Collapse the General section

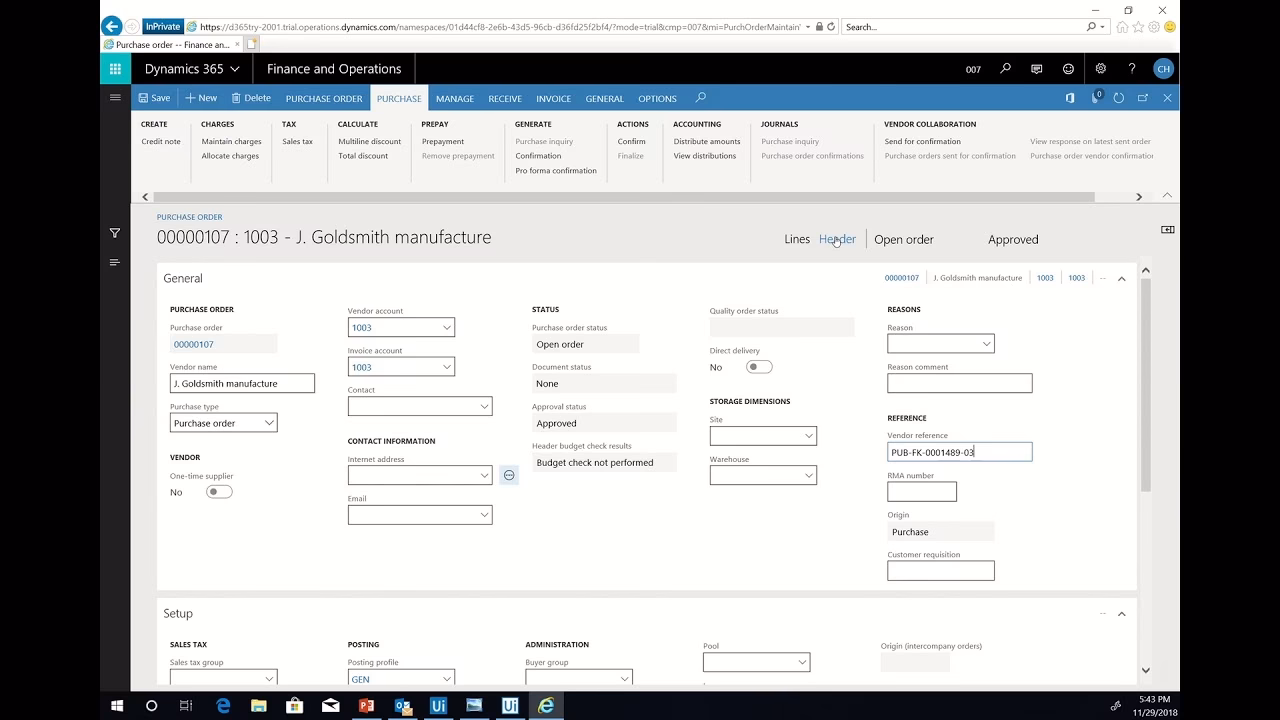point(1121,278)
